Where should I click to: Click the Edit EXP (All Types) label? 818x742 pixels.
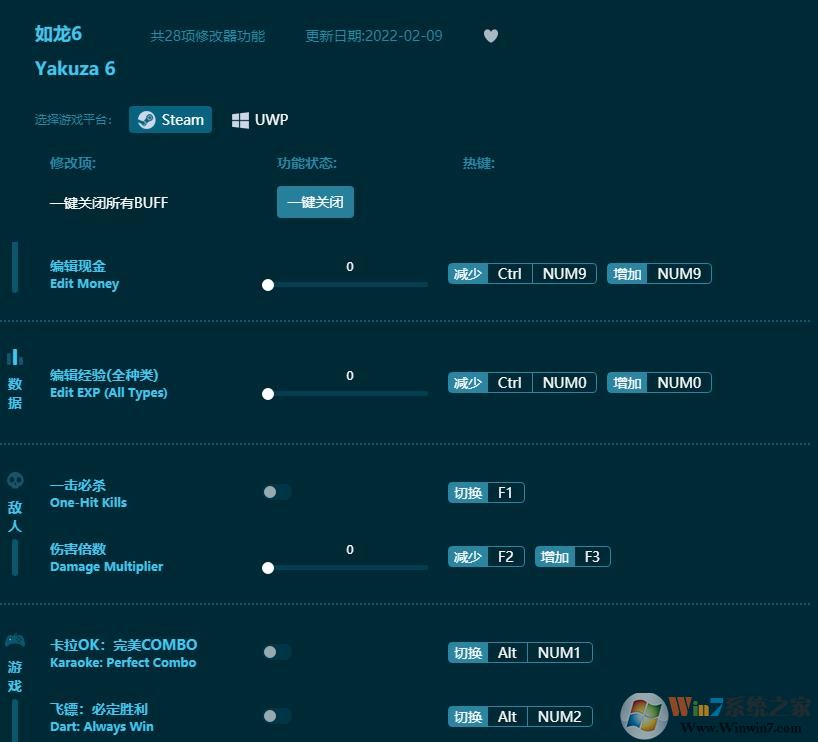(109, 392)
